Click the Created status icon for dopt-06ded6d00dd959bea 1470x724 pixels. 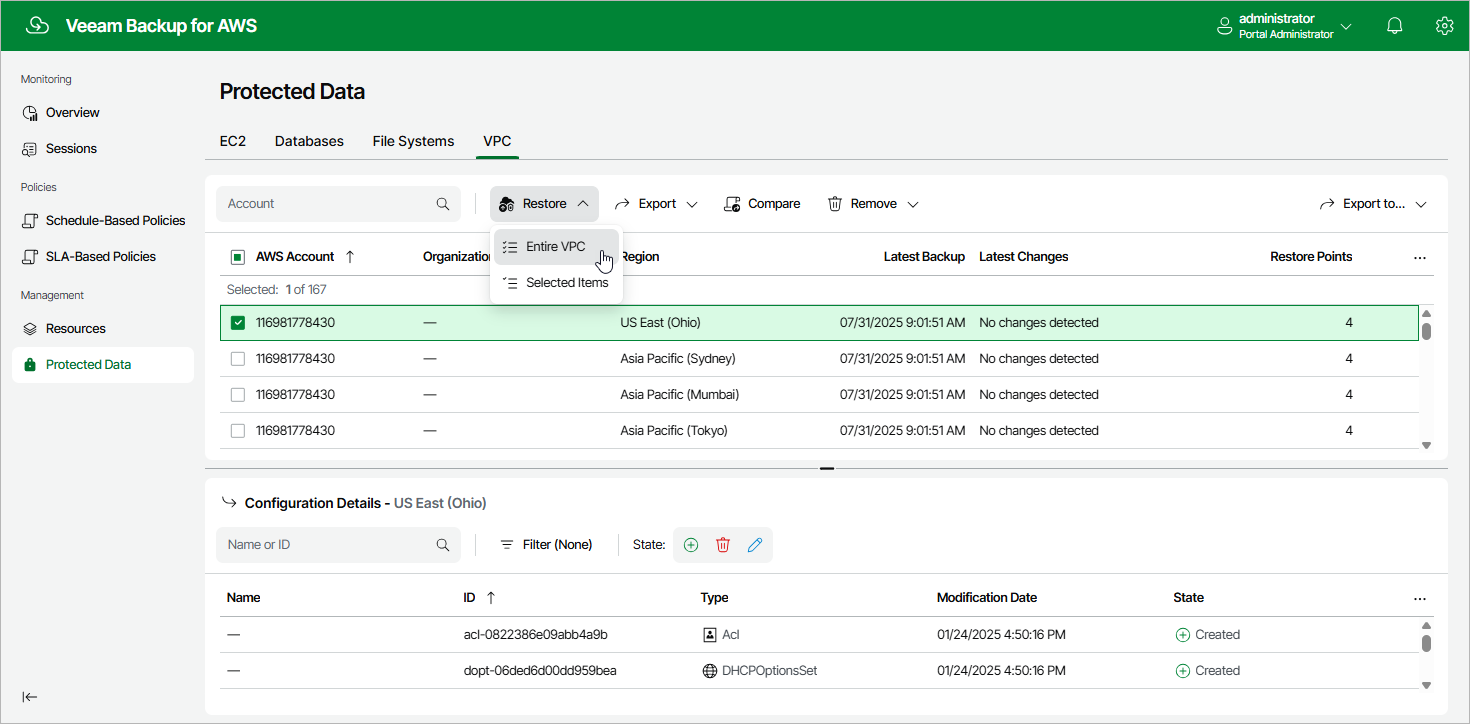point(1183,671)
